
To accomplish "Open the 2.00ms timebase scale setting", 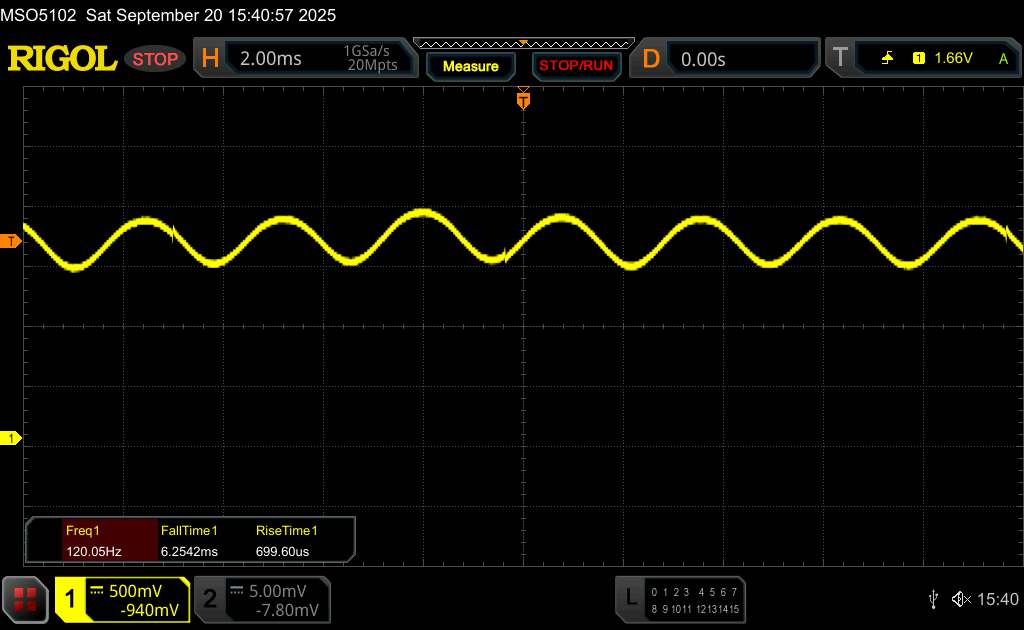I will (271, 59).
